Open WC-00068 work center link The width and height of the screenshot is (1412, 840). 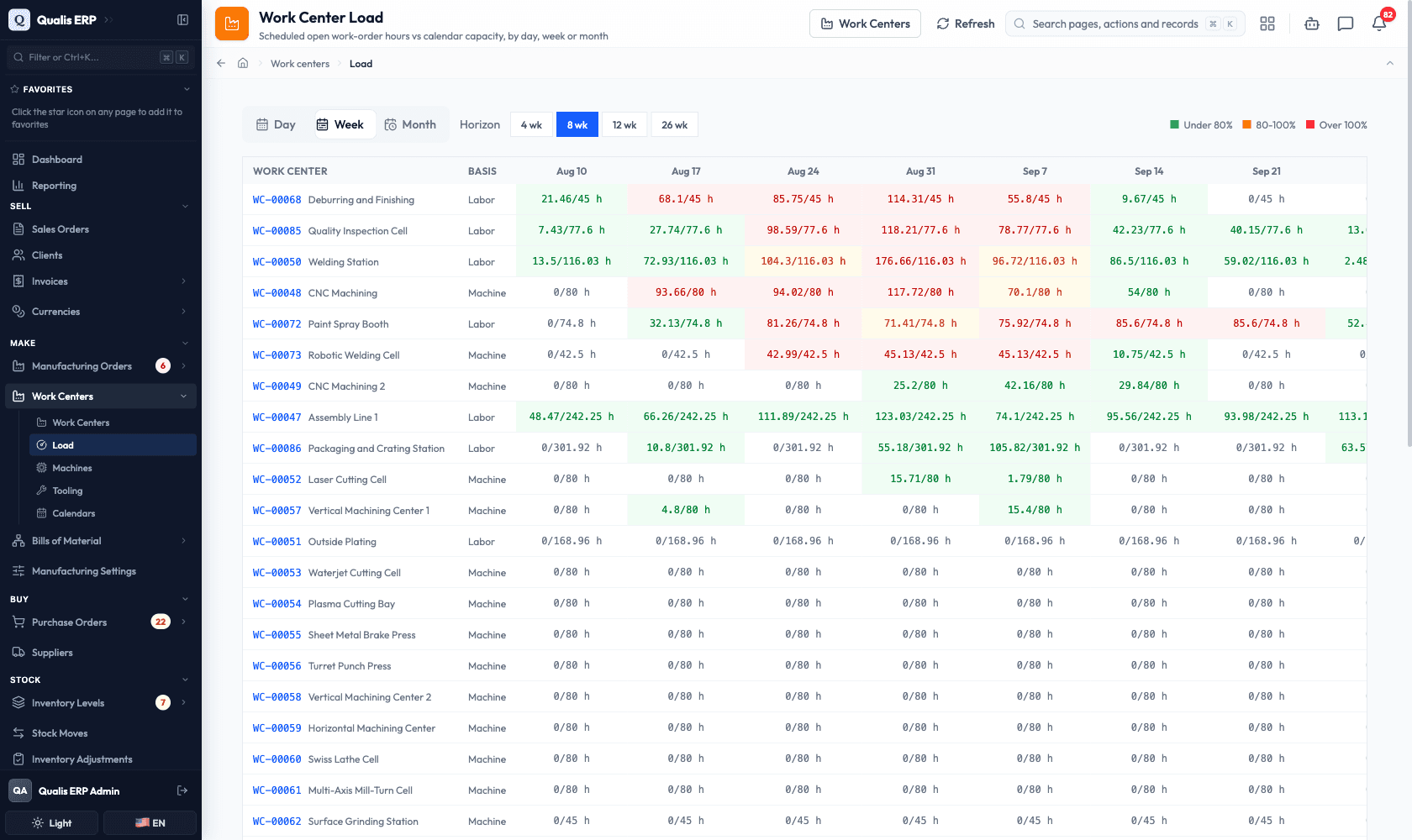(277, 200)
